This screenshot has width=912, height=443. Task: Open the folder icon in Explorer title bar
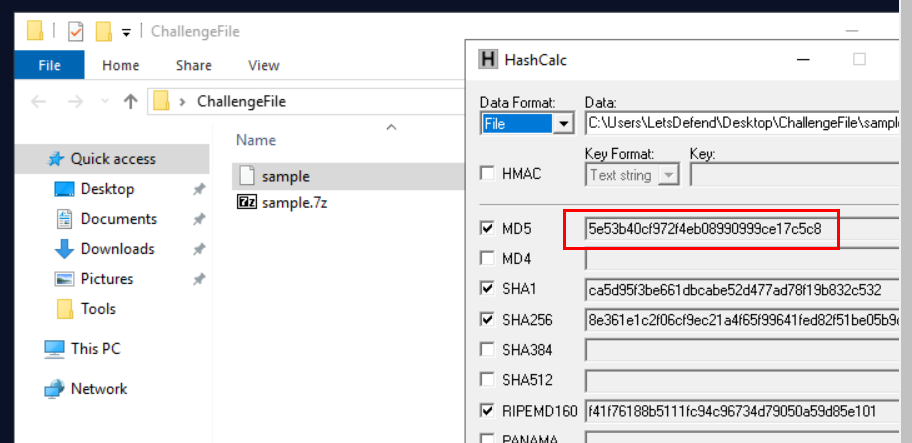click(x=35, y=31)
